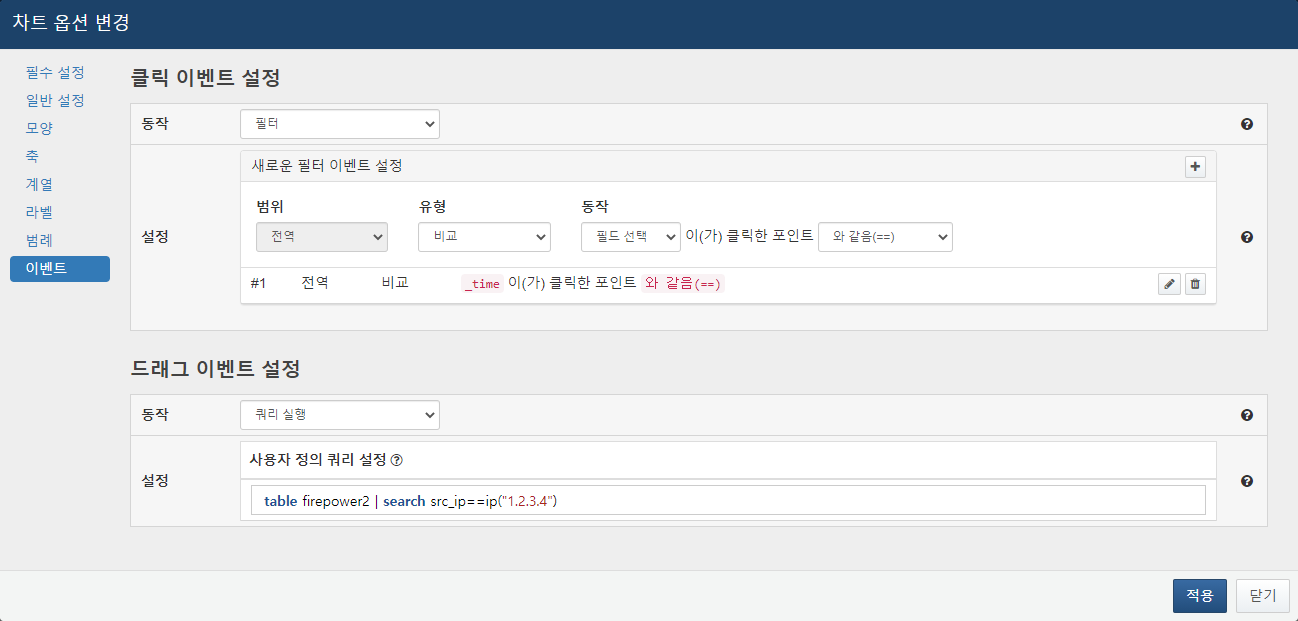Viewport: 1298px width, 621px height.
Task: Click the 클릭 이벤트 설정 heading
Action: click(x=205, y=78)
